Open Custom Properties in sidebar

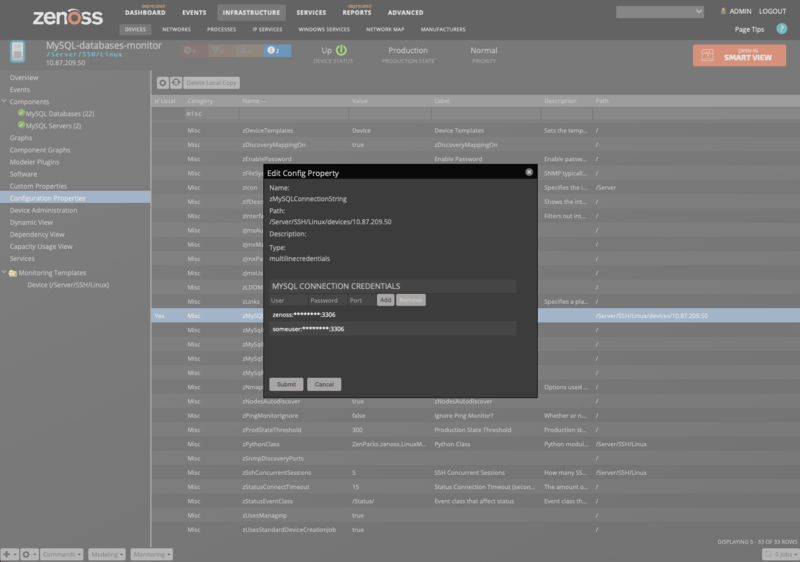38,186
